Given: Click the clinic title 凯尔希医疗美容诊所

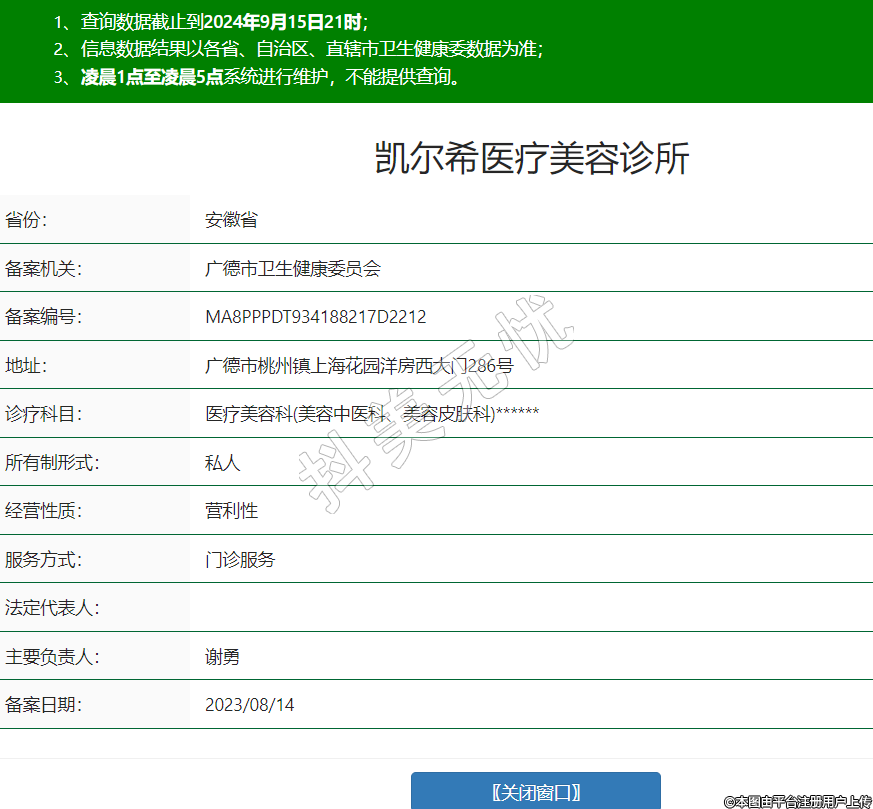Looking at the screenshot, I should click(x=532, y=159).
